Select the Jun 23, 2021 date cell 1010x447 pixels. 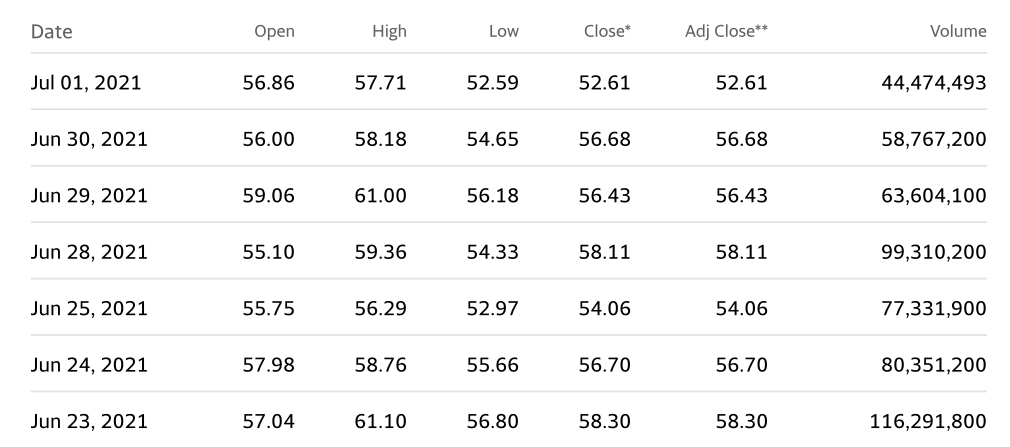pos(89,421)
